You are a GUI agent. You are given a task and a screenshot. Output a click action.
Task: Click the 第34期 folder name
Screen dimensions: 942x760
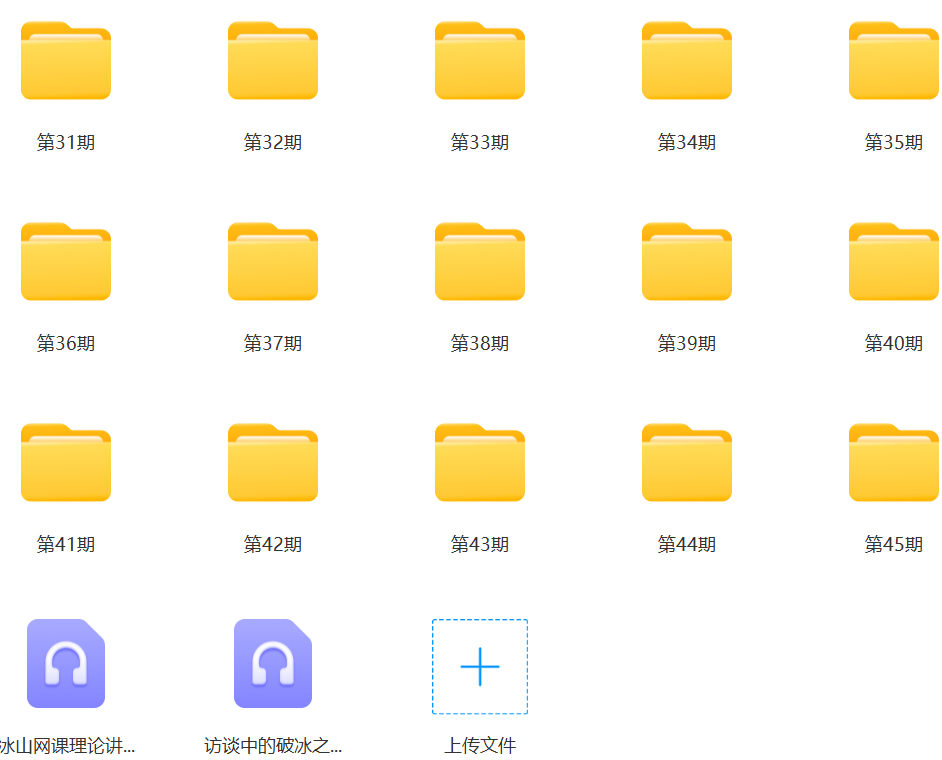click(687, 142)
